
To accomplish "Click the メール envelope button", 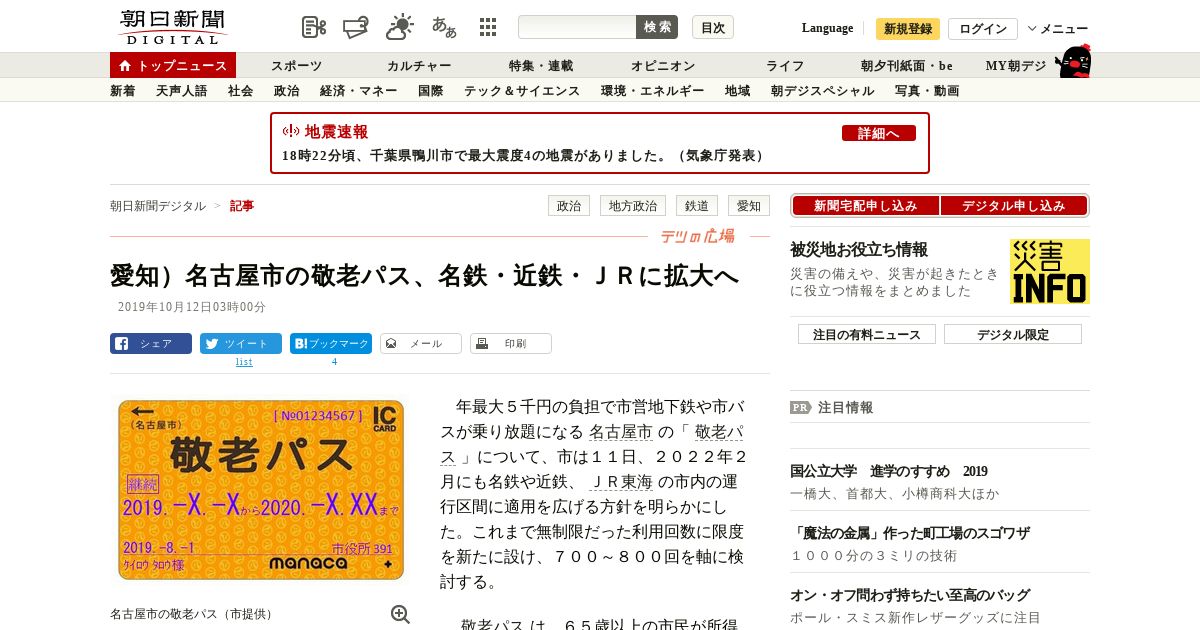I will (x=421, y=344).
